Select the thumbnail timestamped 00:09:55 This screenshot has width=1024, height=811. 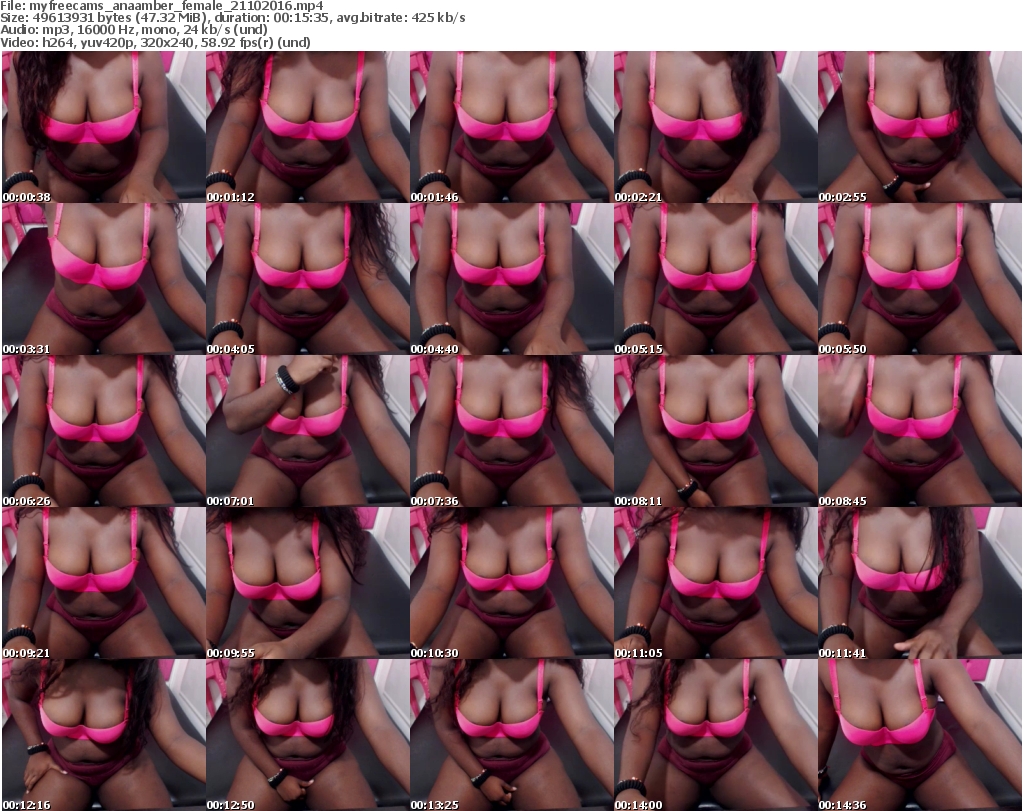click(x=308, y=583)
